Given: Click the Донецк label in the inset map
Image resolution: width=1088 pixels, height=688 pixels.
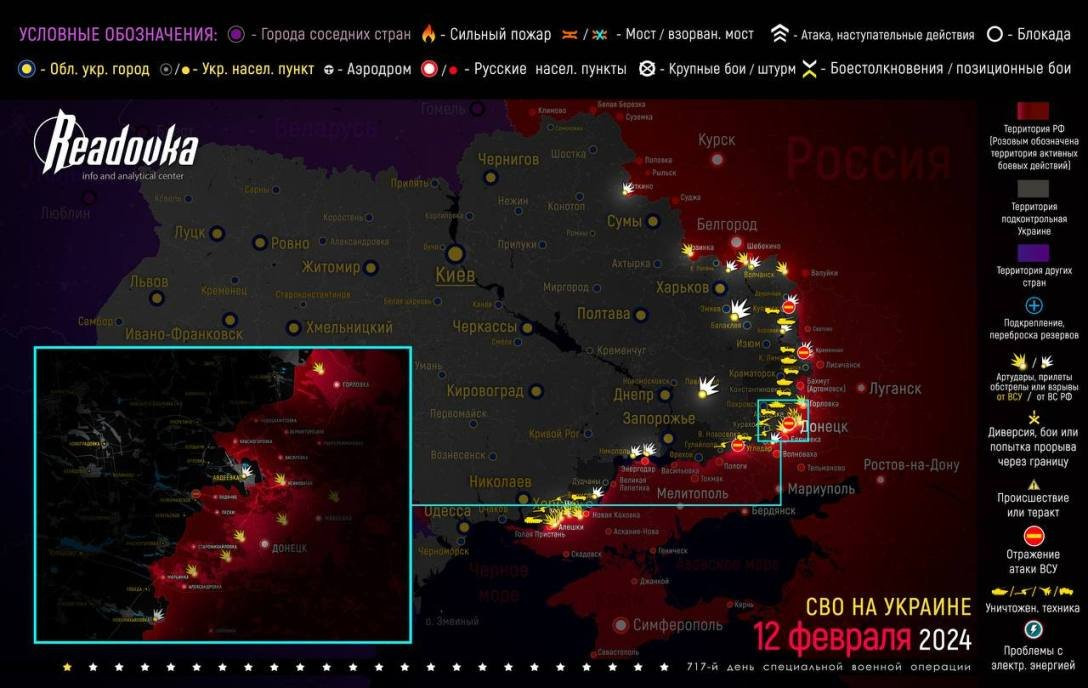Looking at the screenshot, I should click(289, 548).
